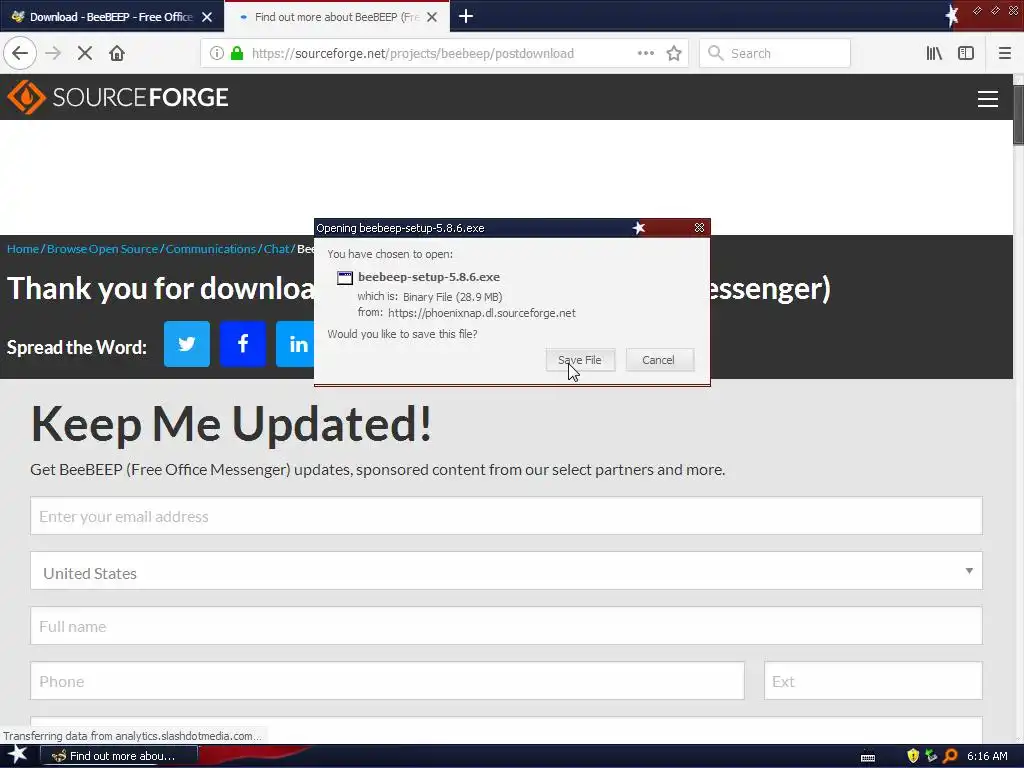1024x768 pixels.
Task: Click the 6:16 AM clock
Action: pos(987,756)
